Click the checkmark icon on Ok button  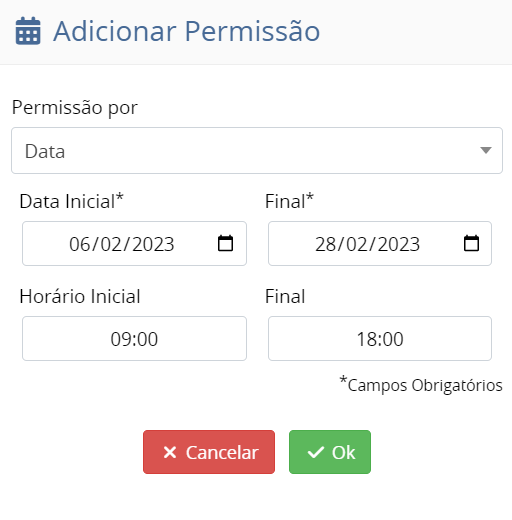point(315,452)
